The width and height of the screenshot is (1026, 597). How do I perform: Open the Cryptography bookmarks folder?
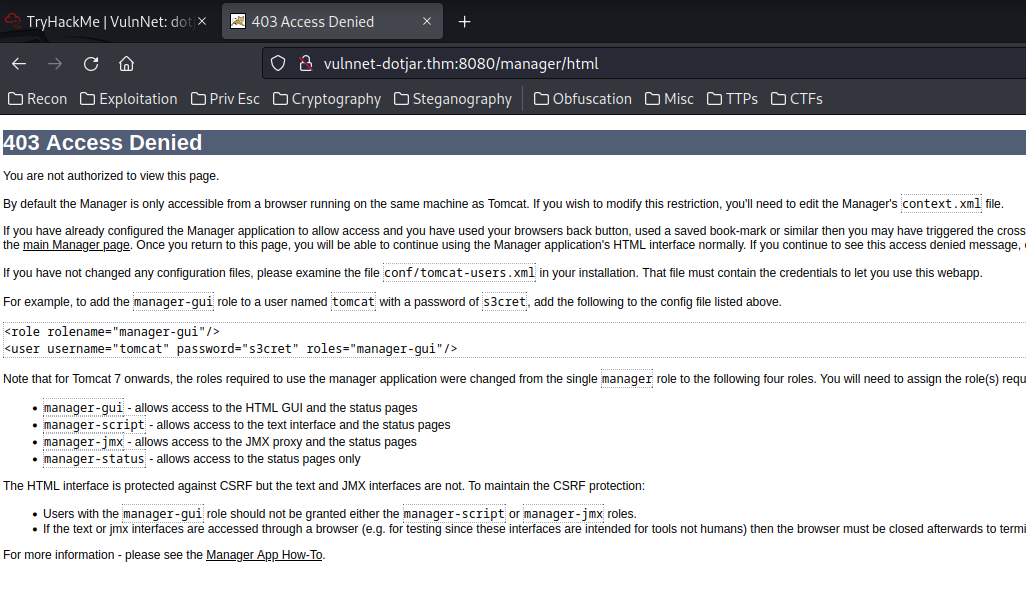tap(327, 99)
